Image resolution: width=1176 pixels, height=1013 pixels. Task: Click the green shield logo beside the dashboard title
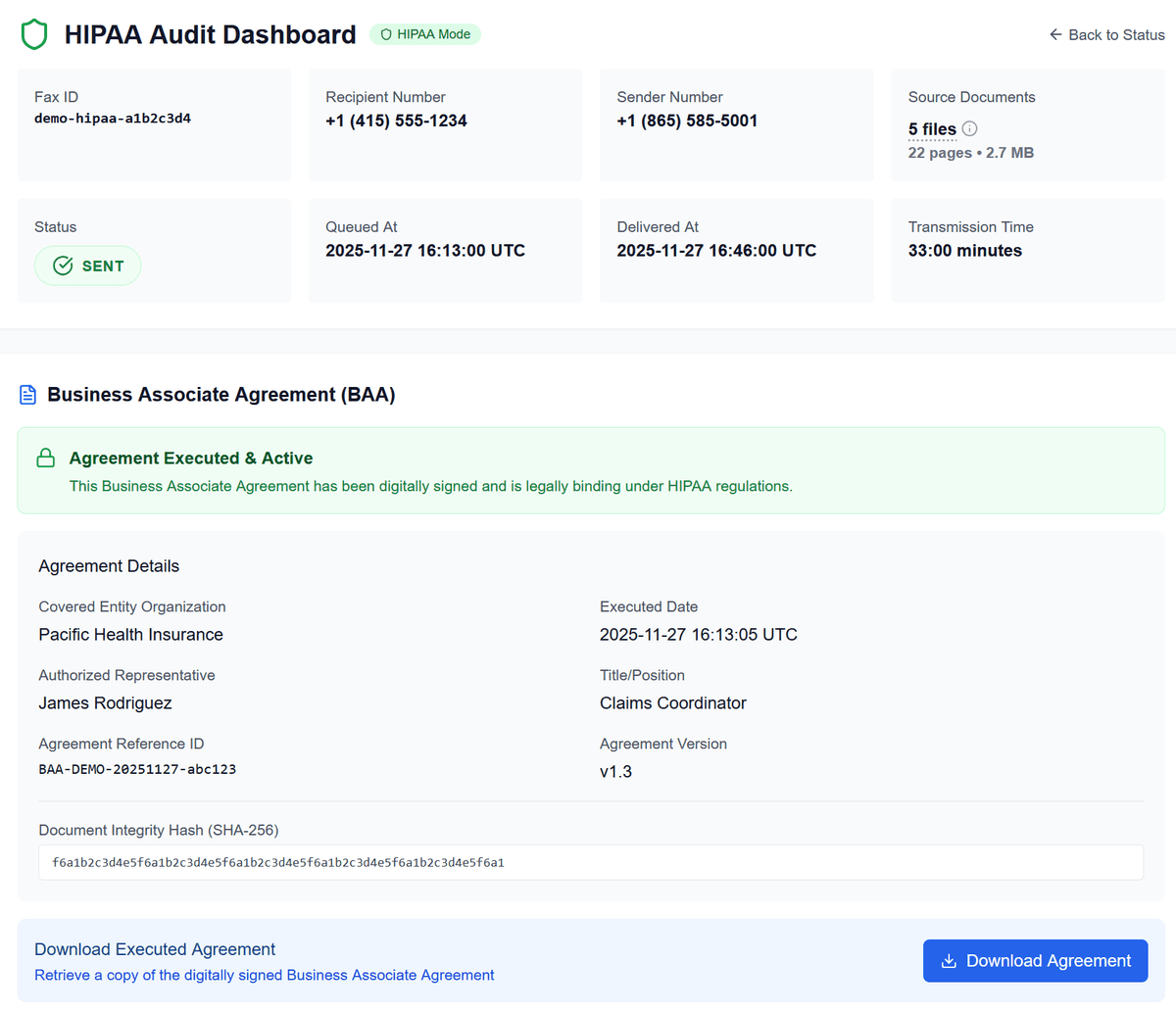pos(34,33)
